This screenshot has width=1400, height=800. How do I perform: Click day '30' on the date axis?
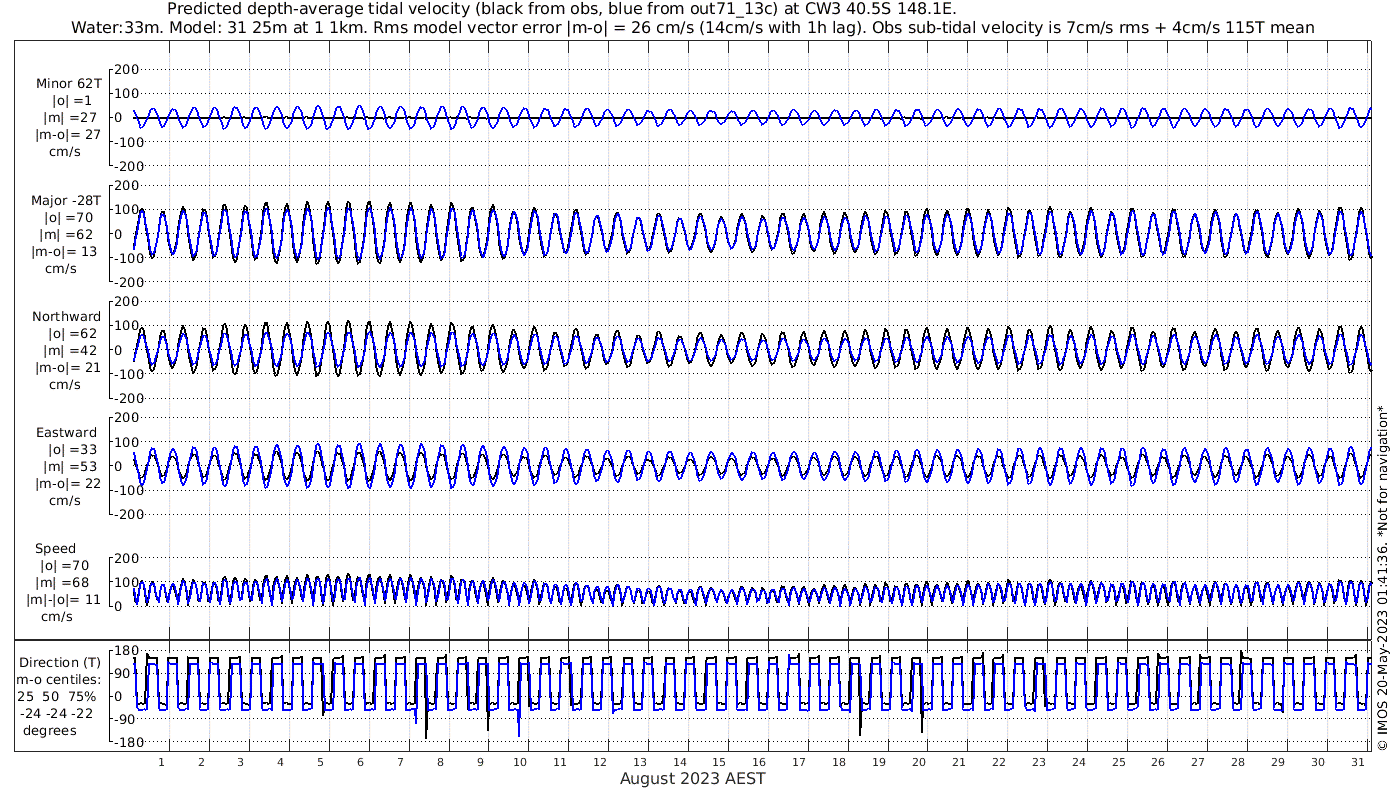(x=1318, y=762)
